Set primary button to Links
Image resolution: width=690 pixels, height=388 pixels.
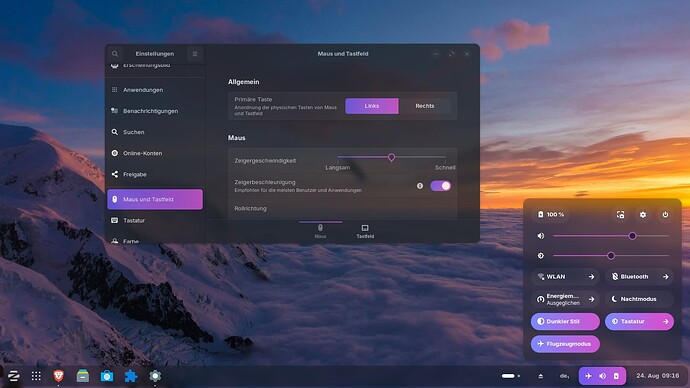tap(372, 106)
